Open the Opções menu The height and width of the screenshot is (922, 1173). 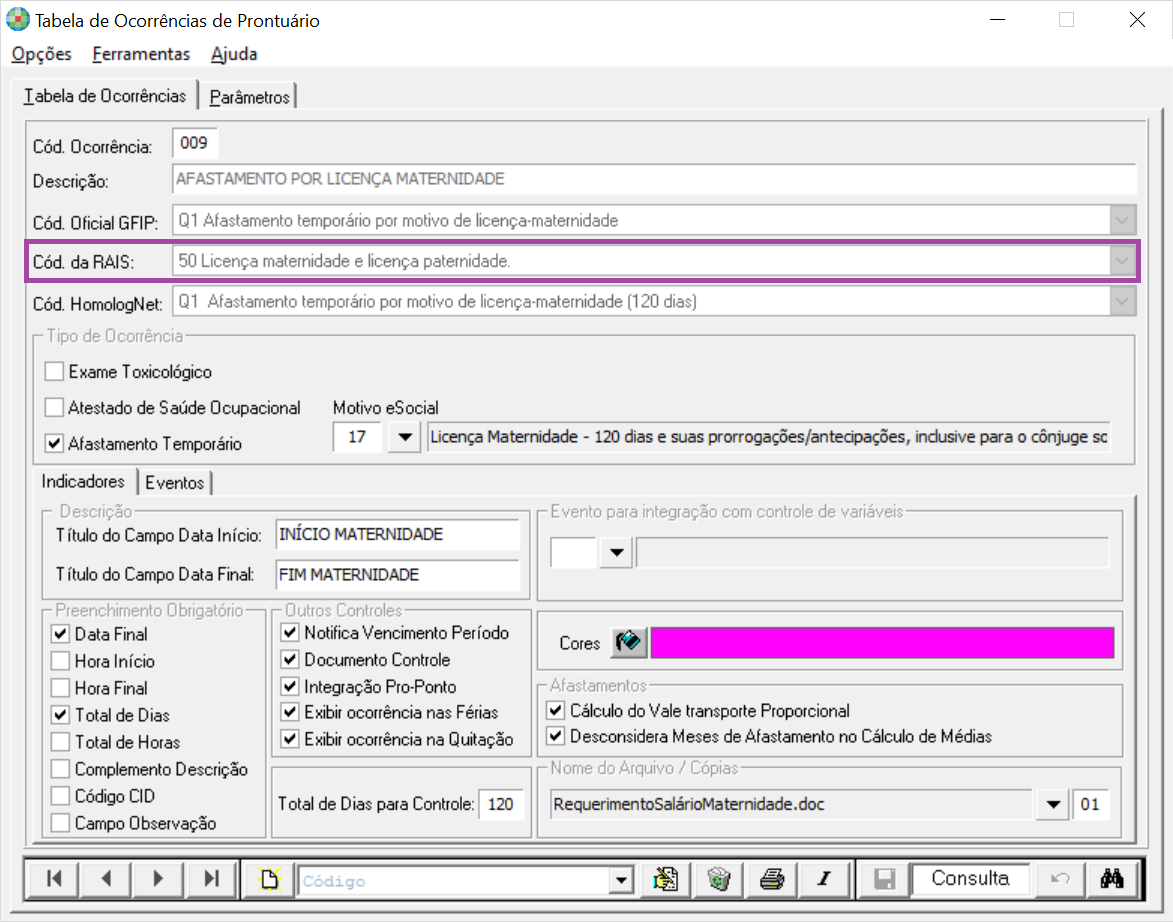click(x=42, y=54)
